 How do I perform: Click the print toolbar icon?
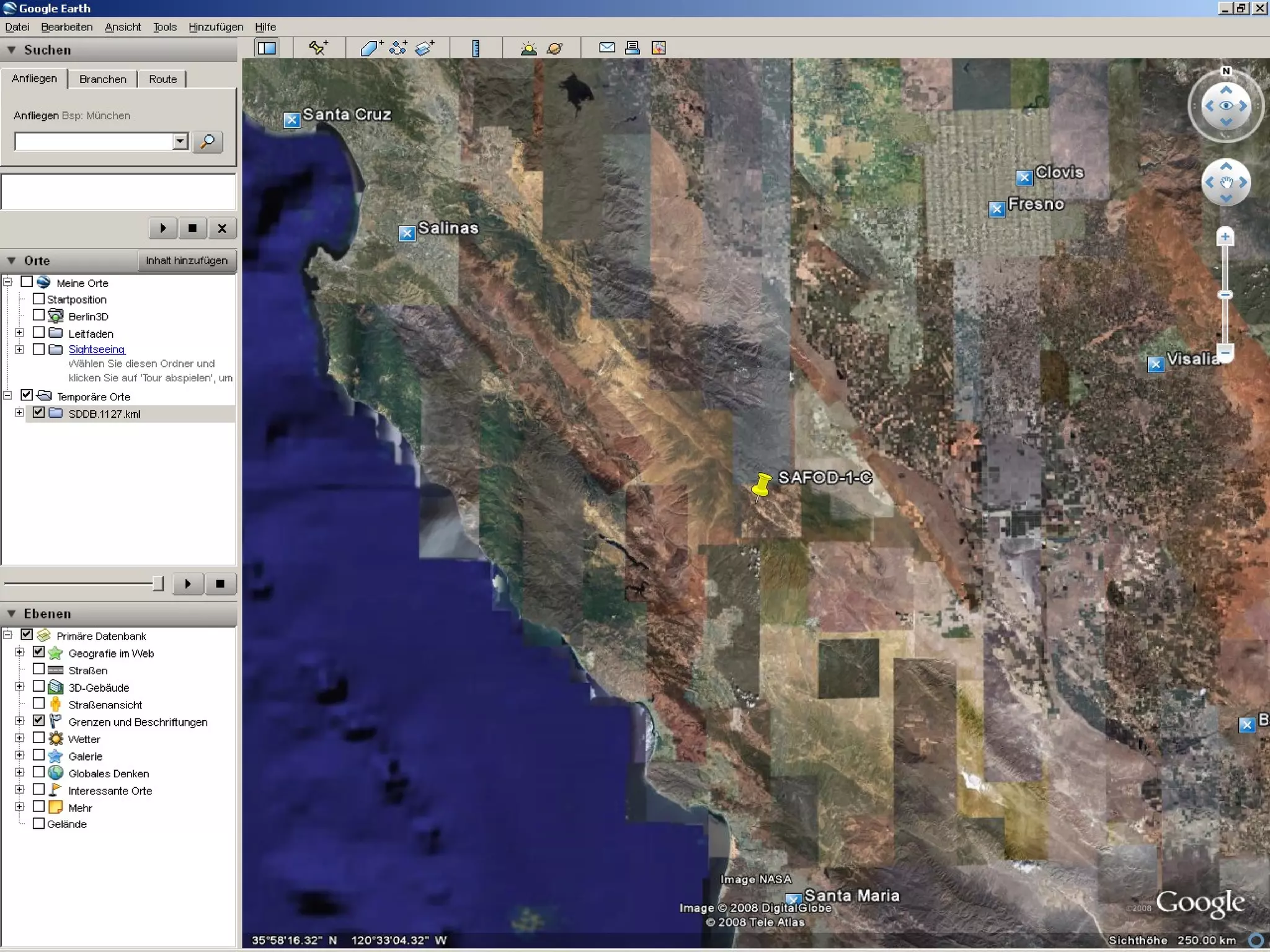coord(633,48)
